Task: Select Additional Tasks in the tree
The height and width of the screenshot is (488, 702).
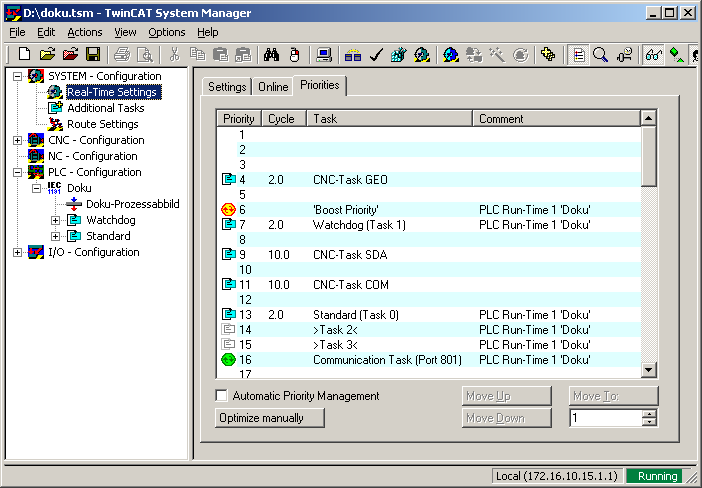Action: click(x=106, y=108)
